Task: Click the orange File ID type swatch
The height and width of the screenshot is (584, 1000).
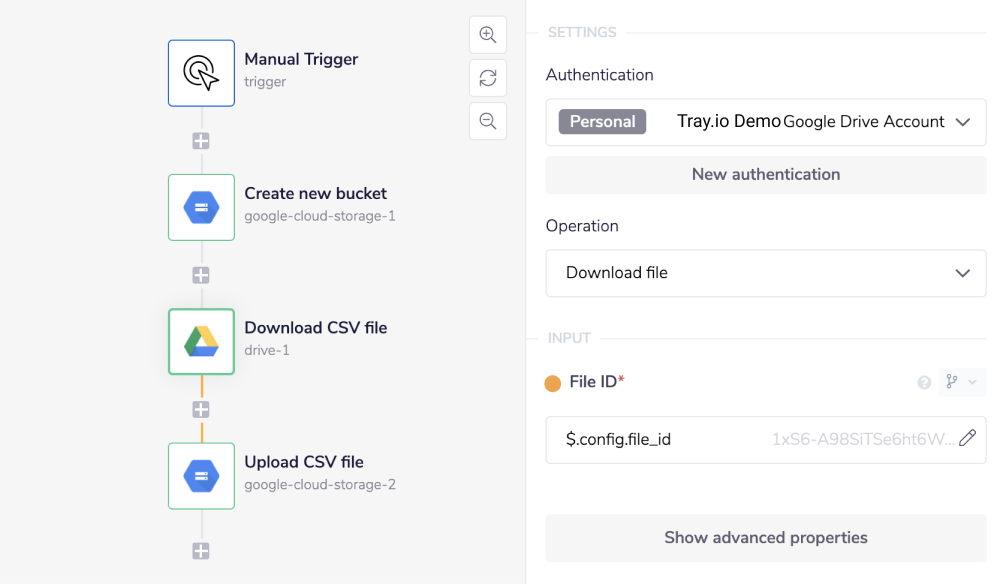Action: [553, 383]
